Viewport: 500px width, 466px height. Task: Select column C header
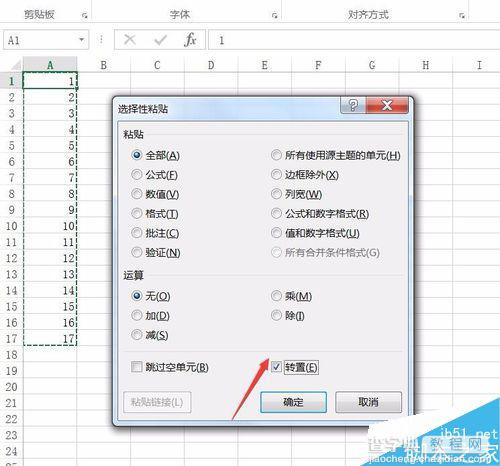[157, 65]
